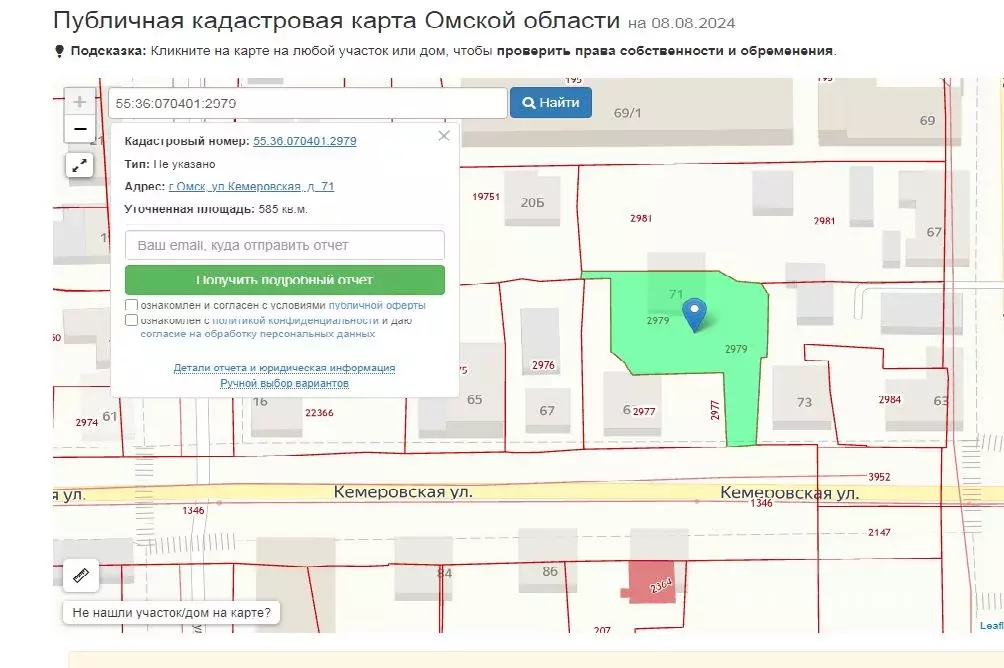Image resolution: width=1004 pixels, height=668 pixels.
Task: Click Не нашли участок/дом на карте button
Action: pos(172,612)
